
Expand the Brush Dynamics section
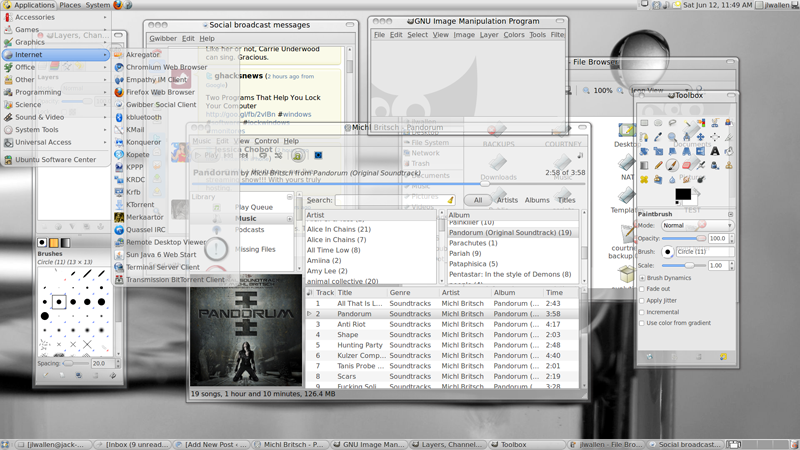pos(641,277)
